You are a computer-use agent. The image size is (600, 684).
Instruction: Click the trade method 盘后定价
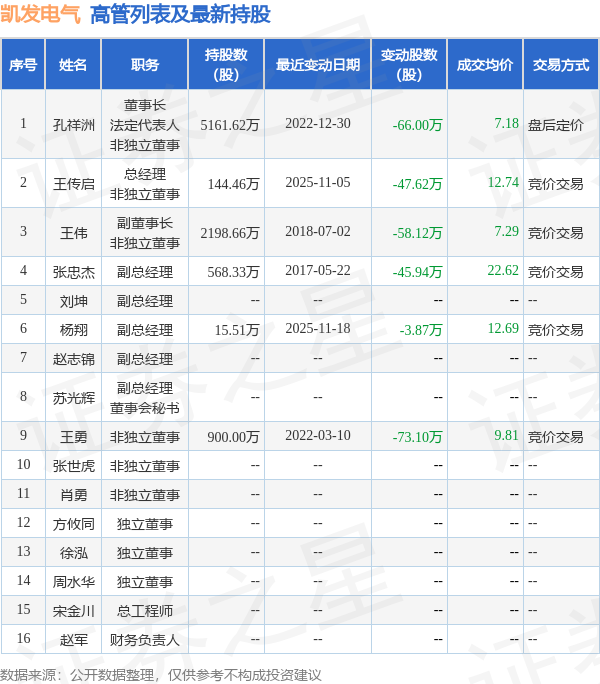[555, 125]
